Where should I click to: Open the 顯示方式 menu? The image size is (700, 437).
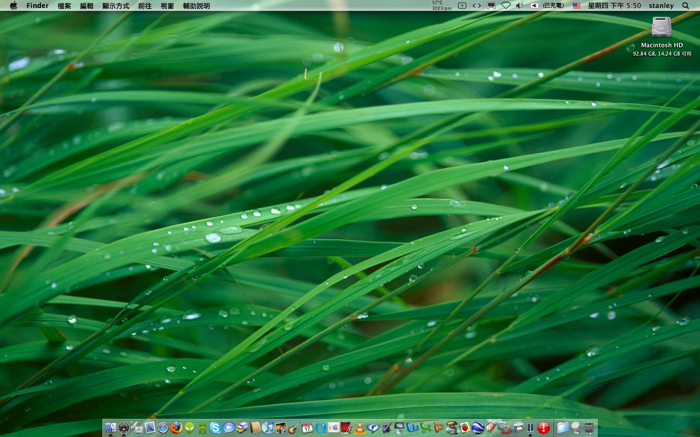click(x=116, y=6)
